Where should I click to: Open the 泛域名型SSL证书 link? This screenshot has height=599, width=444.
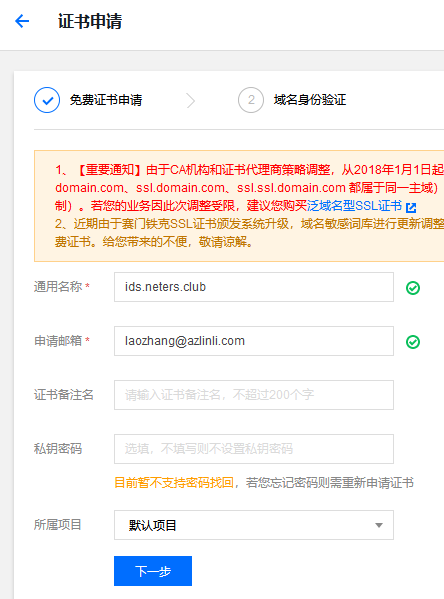354,206
